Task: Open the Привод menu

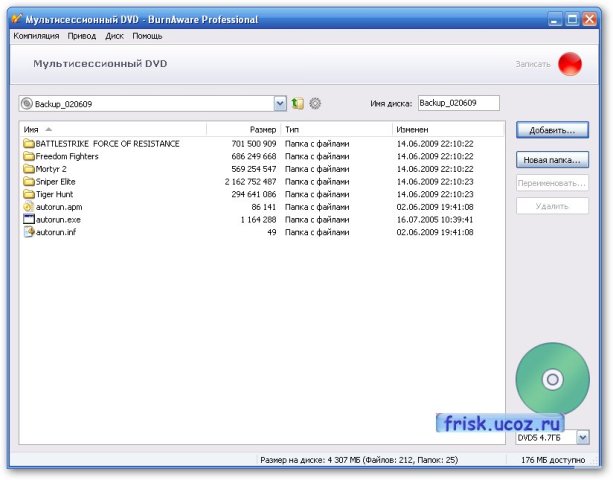Action: point(82,36)
